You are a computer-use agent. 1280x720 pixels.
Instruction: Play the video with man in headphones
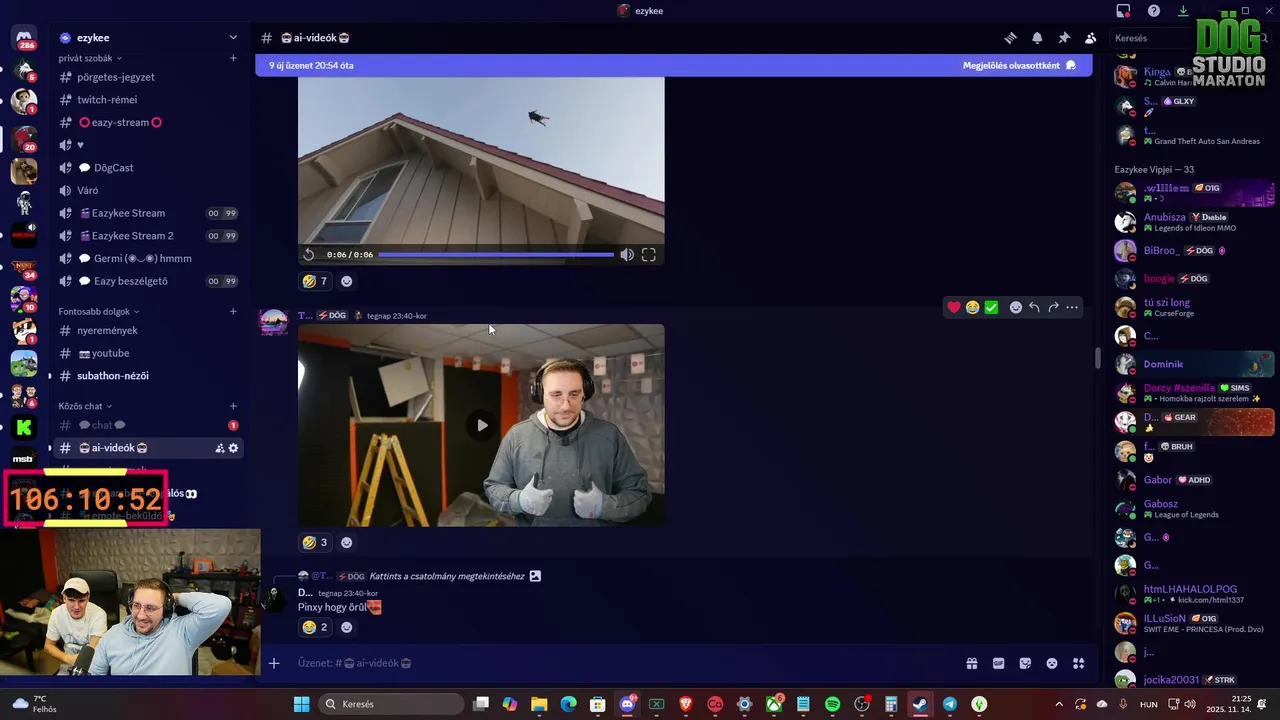click(482, 425)
